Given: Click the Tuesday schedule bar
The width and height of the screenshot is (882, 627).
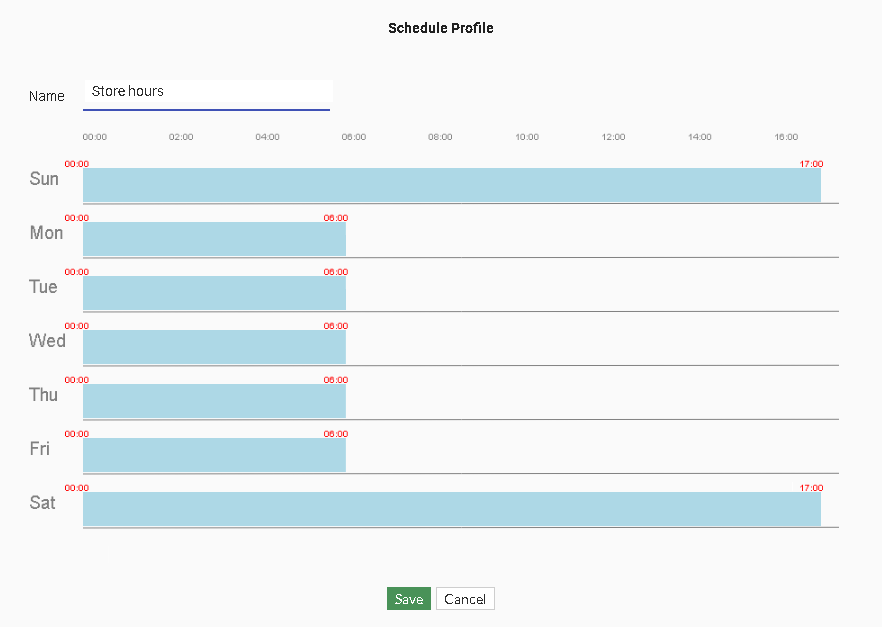Looking at the screenshot, I should coord(213,293).
